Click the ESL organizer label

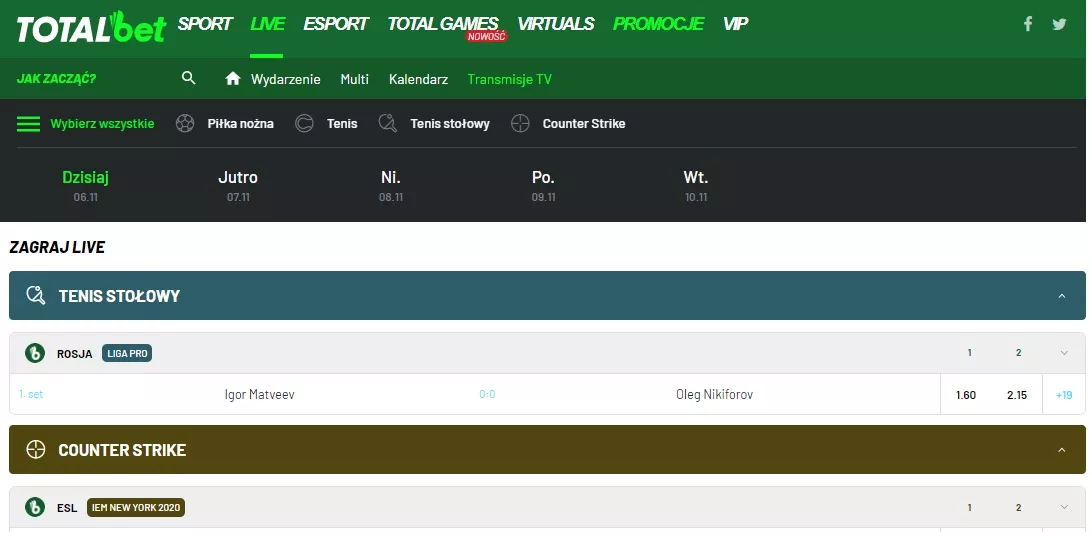pos(67,507)
